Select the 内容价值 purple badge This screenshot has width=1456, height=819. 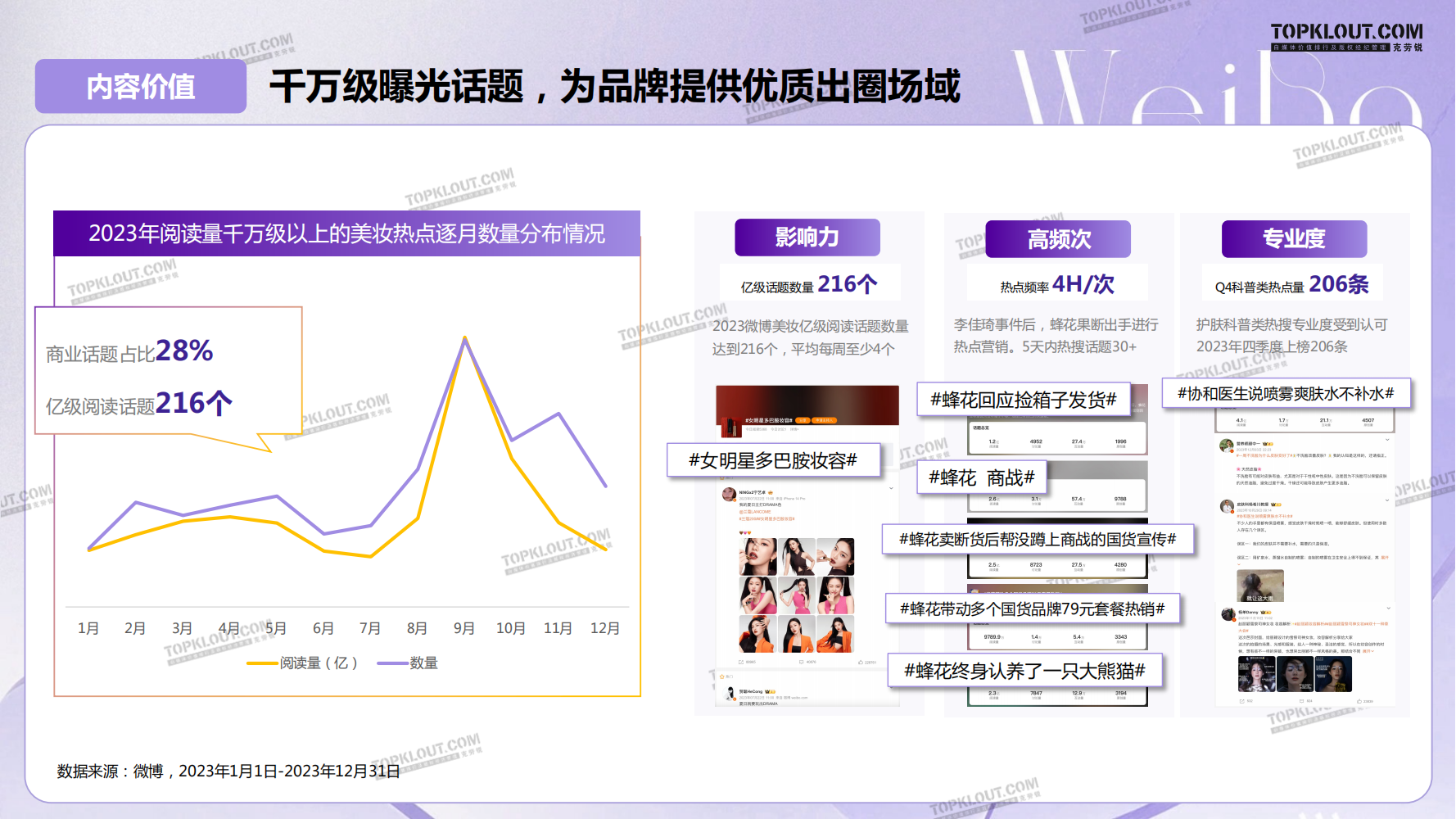[x=141, y=86]
